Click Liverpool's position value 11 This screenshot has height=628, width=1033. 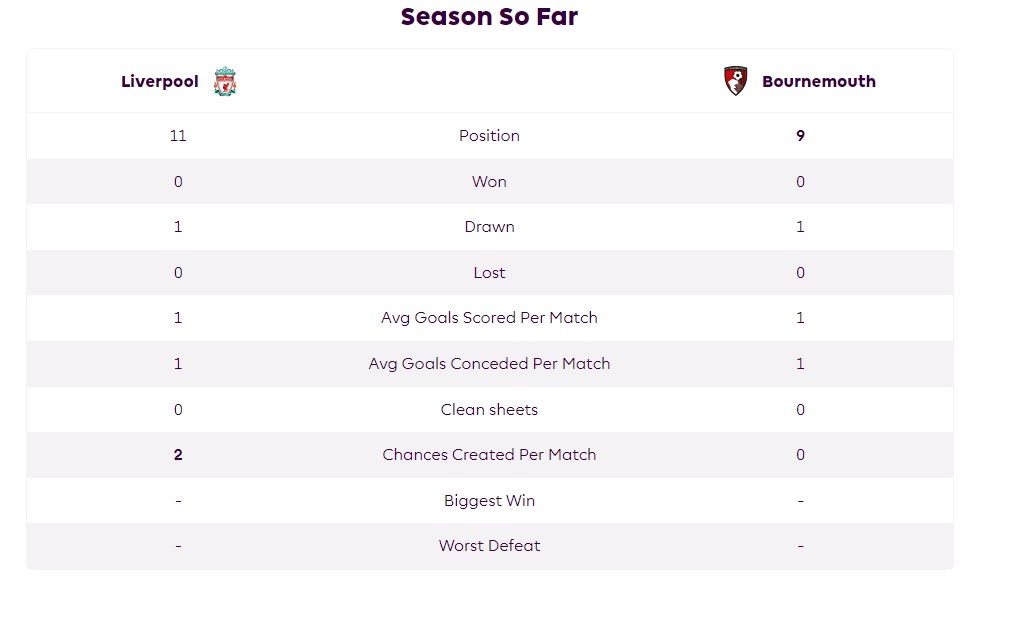pos(178,136)
